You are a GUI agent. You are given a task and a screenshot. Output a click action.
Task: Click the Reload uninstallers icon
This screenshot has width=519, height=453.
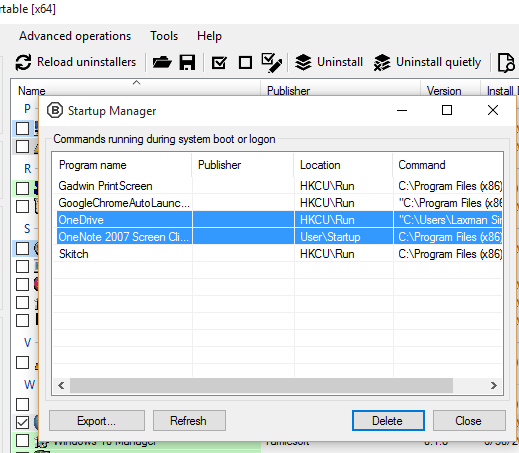coord(23,62)
